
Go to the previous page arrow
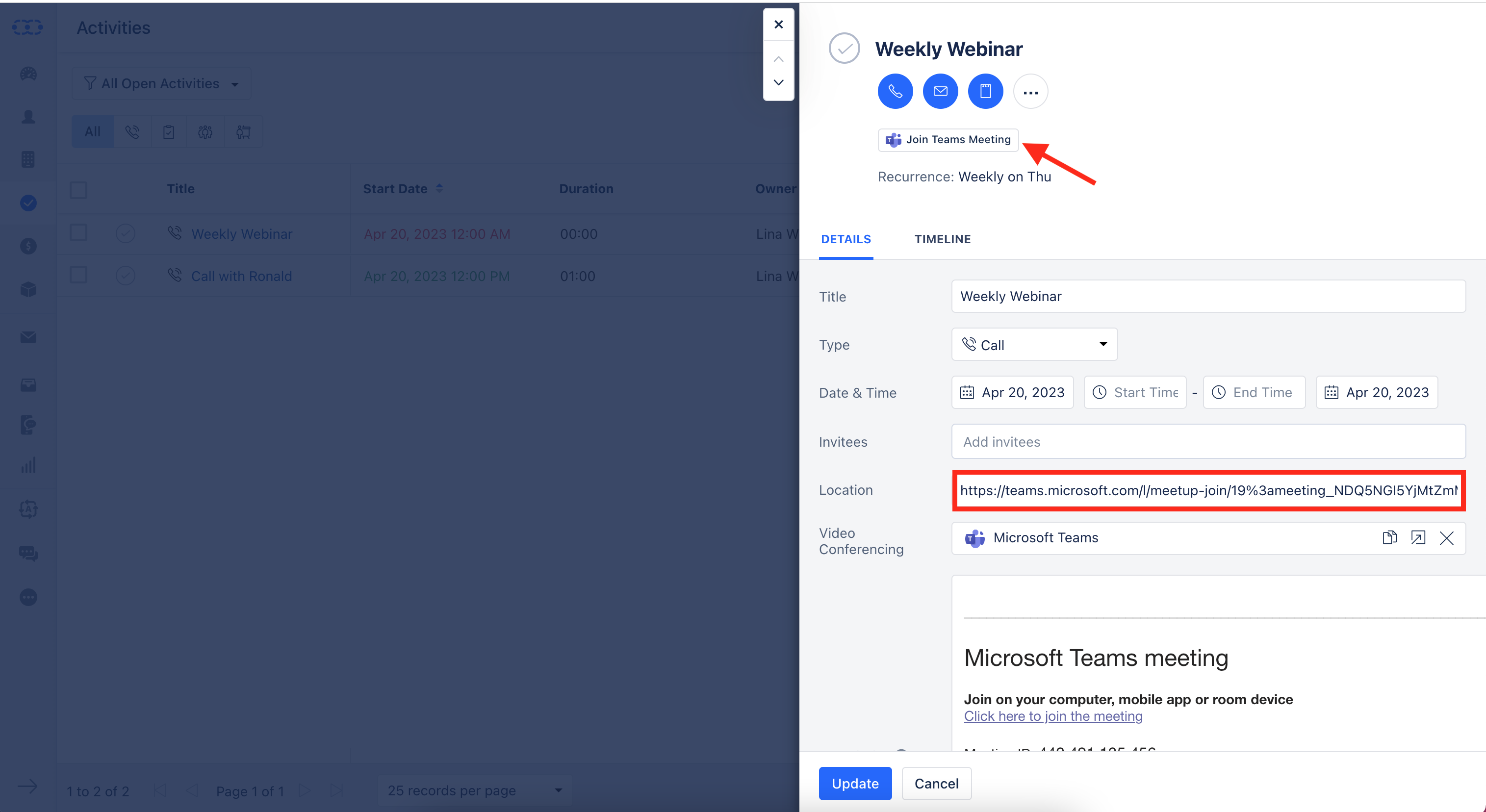[192, 790]
